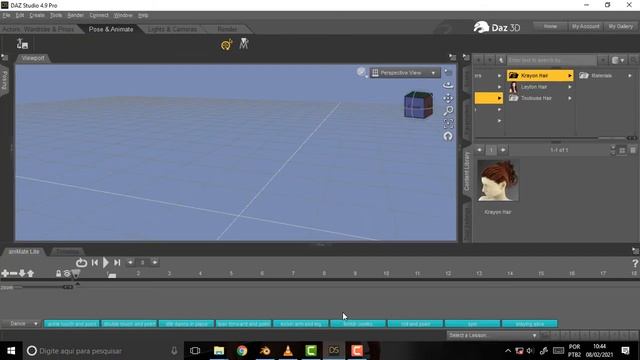
Task: Switch to Pose & Animate tab
Action: coord(111,29)
